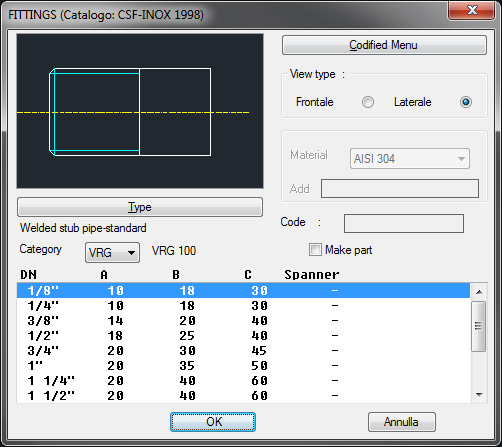Click the Type button
The width and height of the screenshot is (502, 447).
click(140, 207)
